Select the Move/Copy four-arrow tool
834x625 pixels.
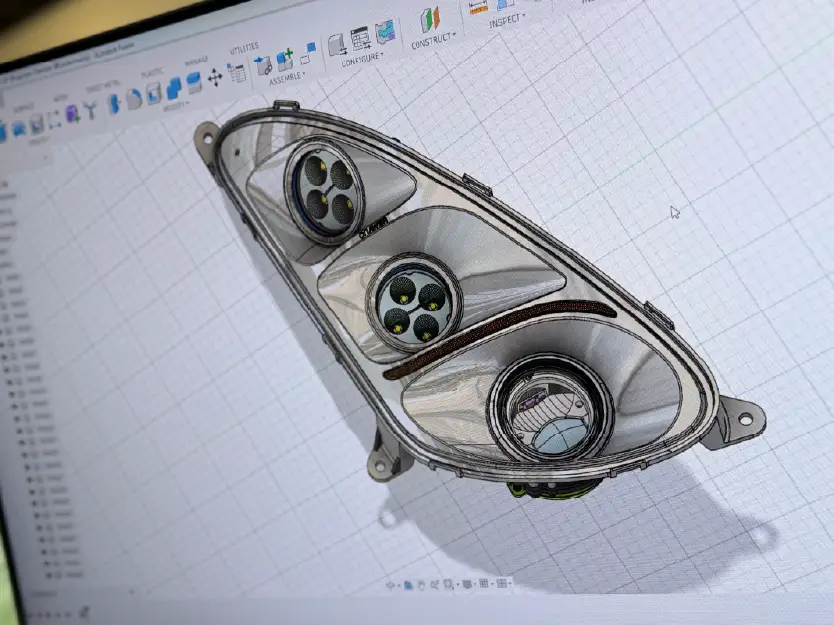pos(215,78)
